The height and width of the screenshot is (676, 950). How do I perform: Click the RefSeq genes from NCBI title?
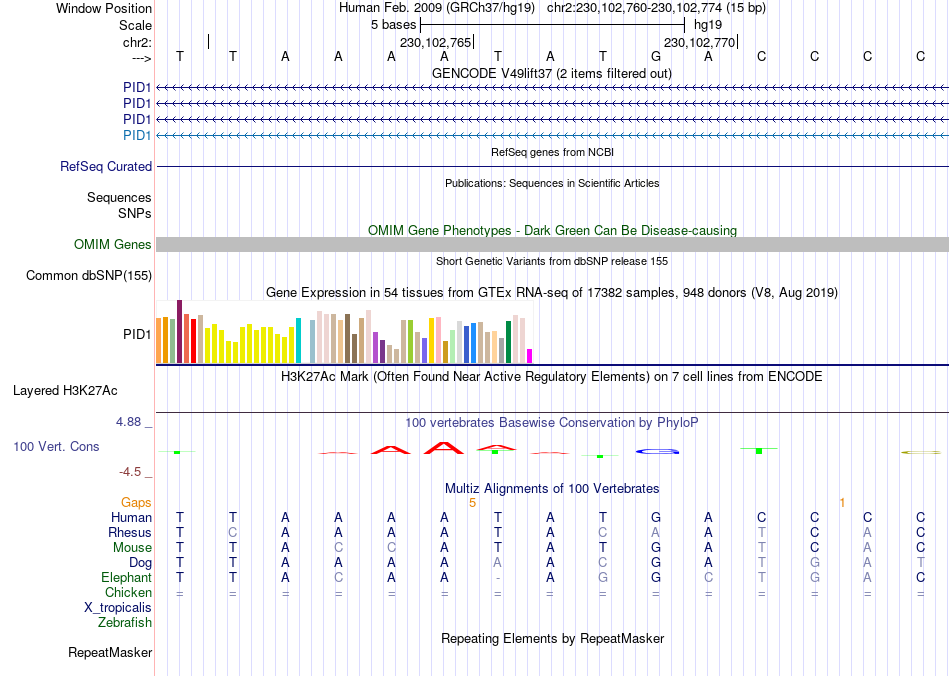click(552, 152)
